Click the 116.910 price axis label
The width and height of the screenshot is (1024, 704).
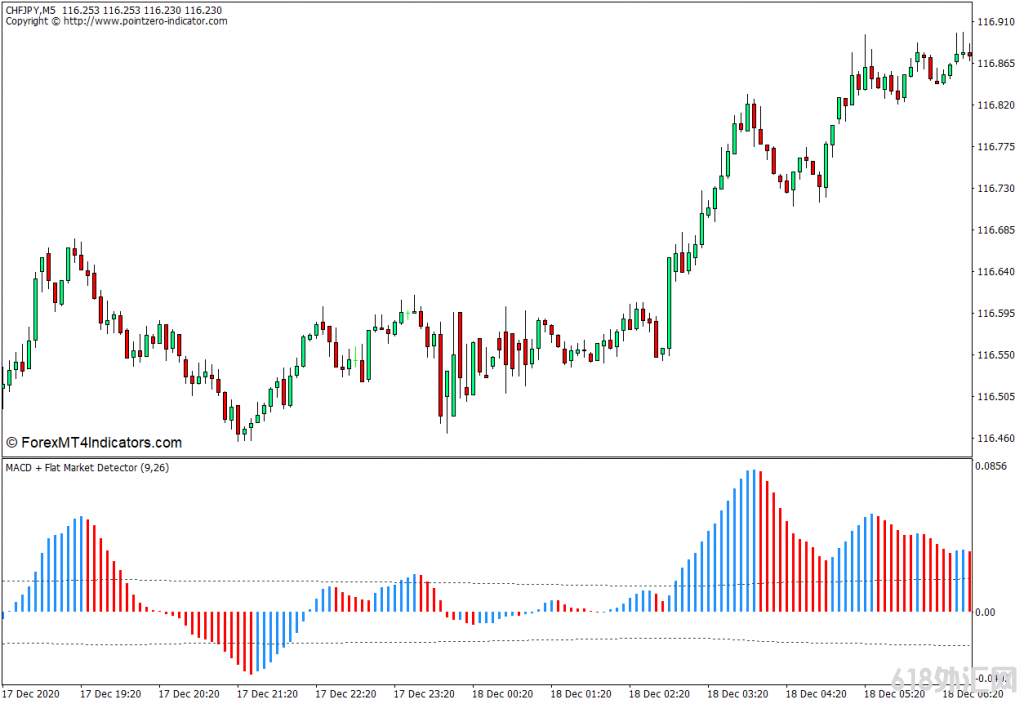[995, 22]
